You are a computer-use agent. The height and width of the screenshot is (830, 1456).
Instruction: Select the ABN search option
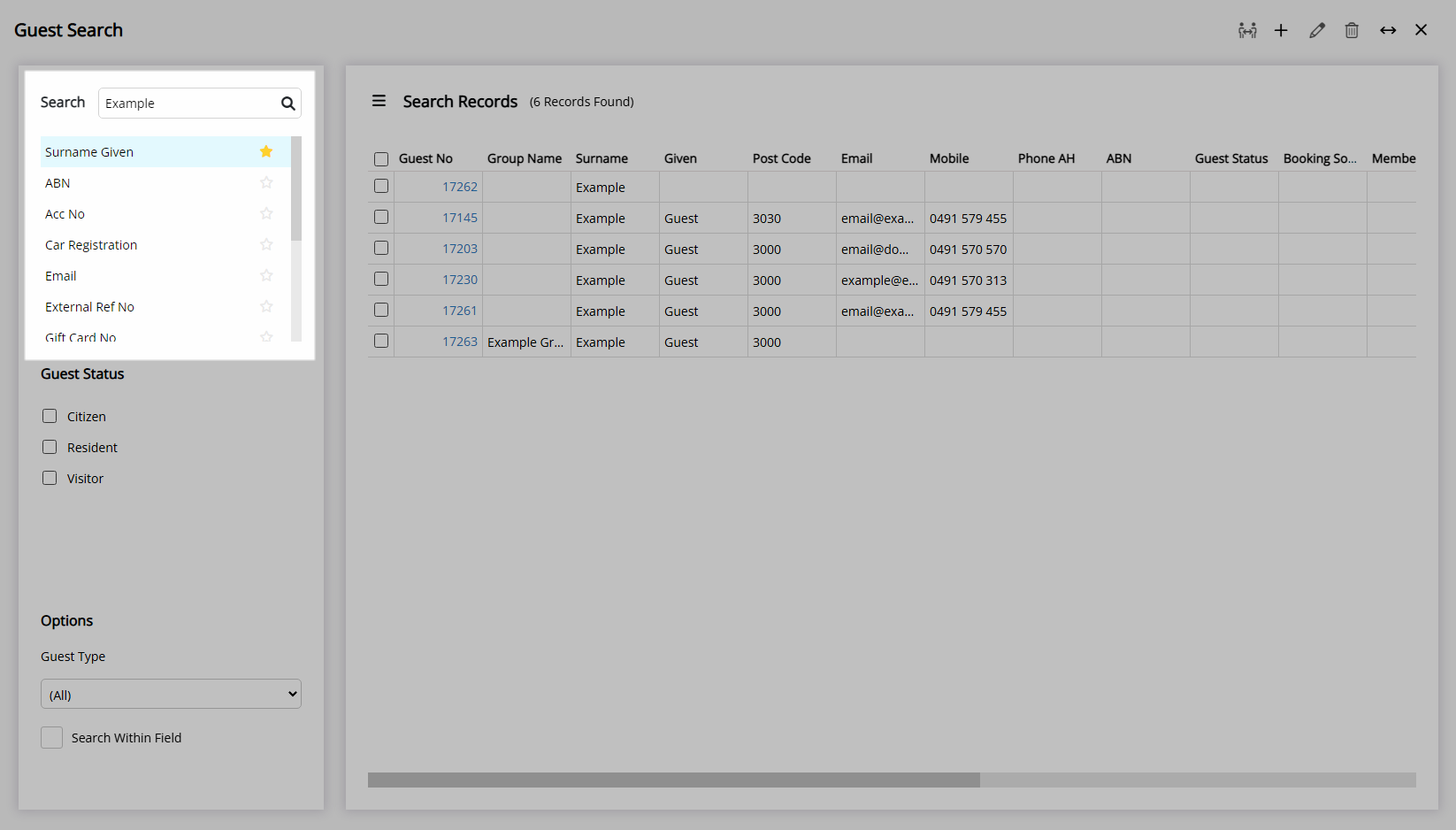165,182
